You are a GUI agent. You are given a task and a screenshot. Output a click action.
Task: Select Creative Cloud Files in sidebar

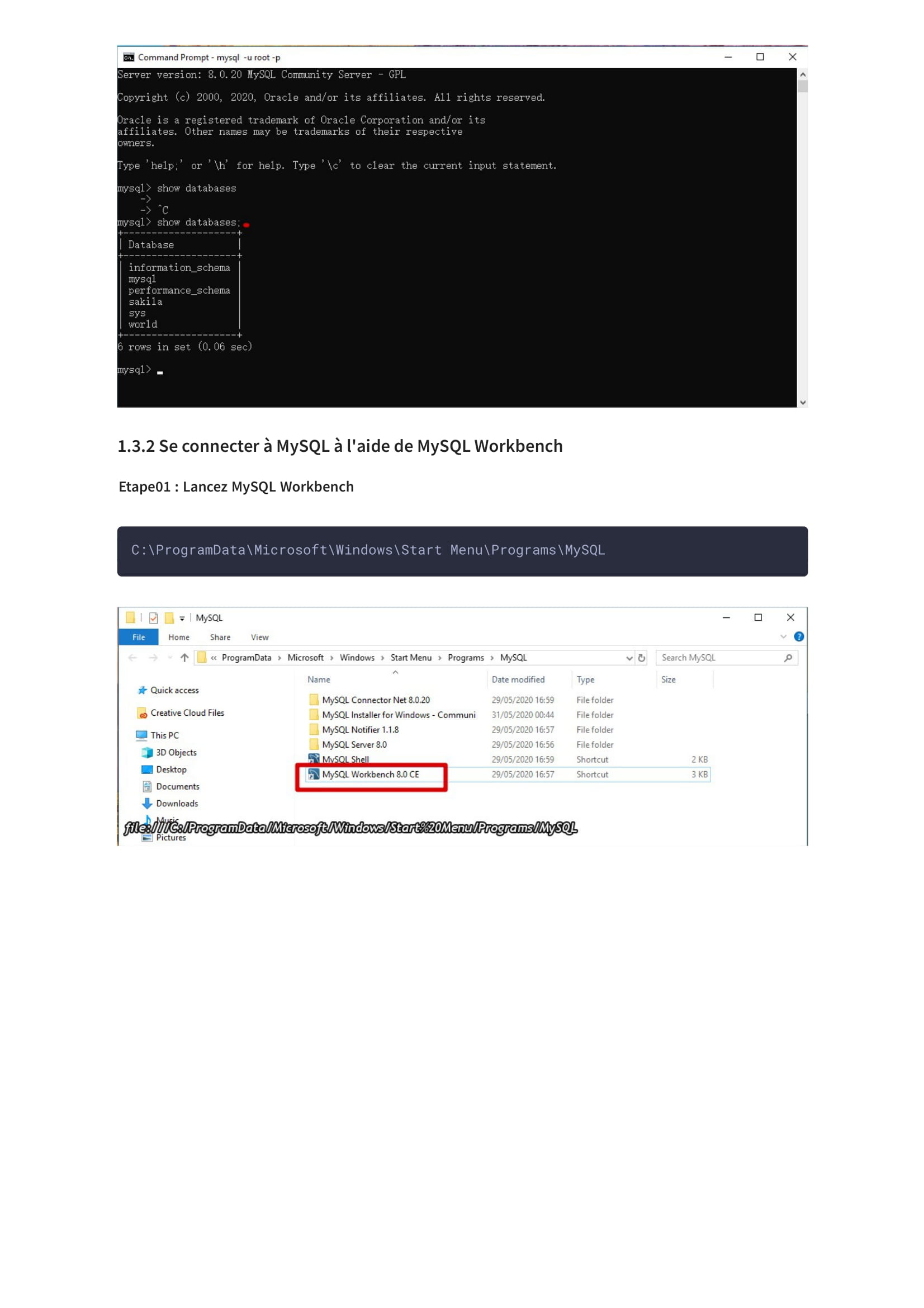pos(181,712)
